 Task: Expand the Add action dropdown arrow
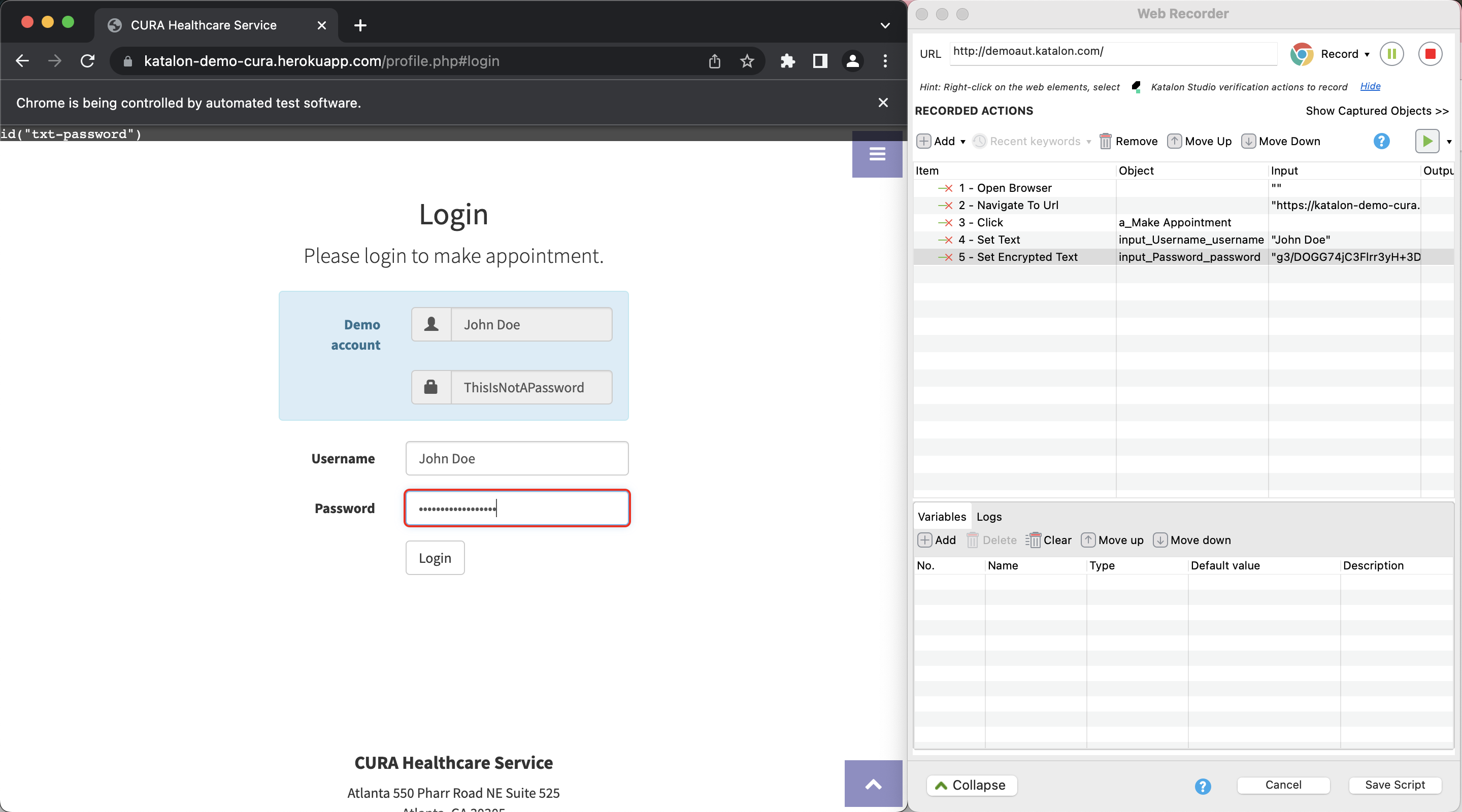click(962, 142)
